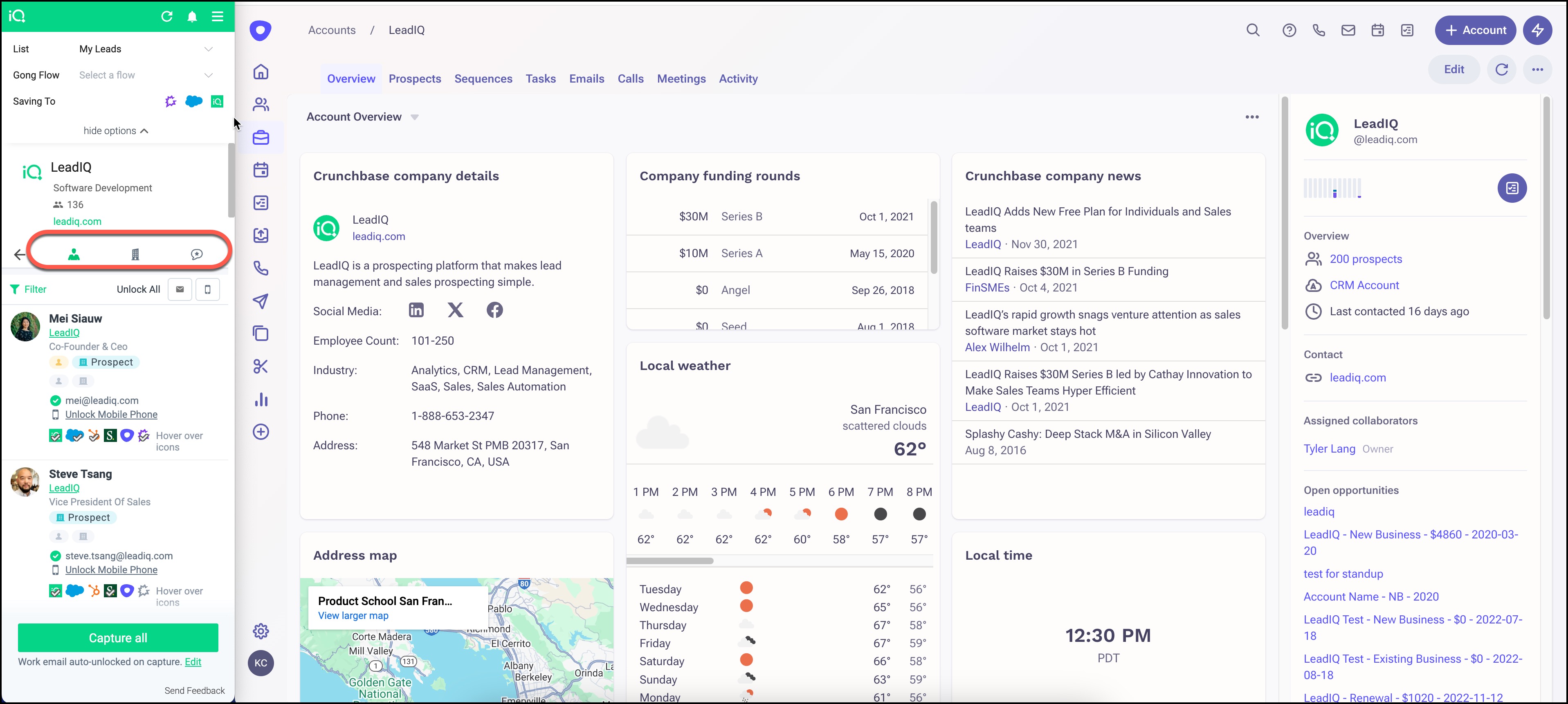Open the calendar sidebar icon
Screen dimensions: 1568x704
(x=261, y=170)
